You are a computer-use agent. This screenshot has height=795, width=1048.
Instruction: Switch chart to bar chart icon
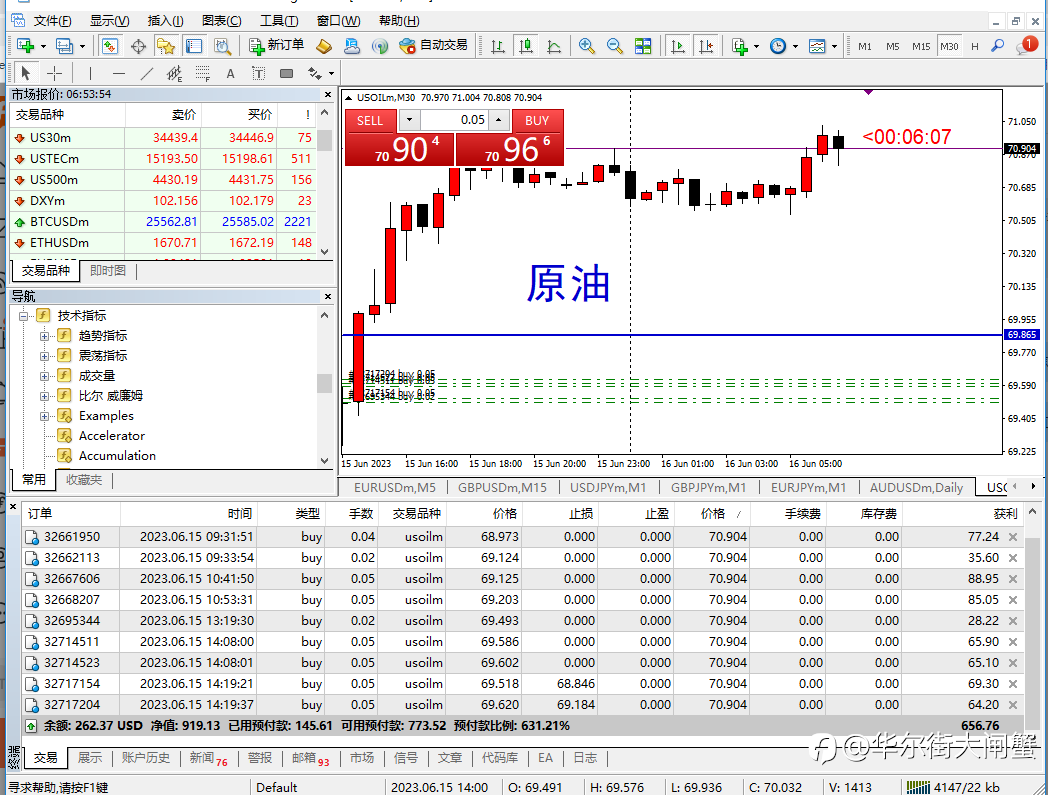[497, 45]
